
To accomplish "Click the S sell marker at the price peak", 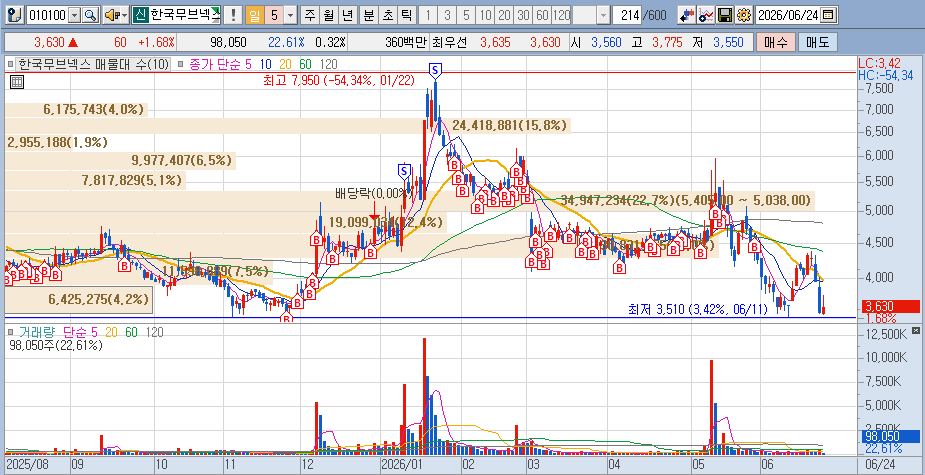I will click(x=435, y=71).
